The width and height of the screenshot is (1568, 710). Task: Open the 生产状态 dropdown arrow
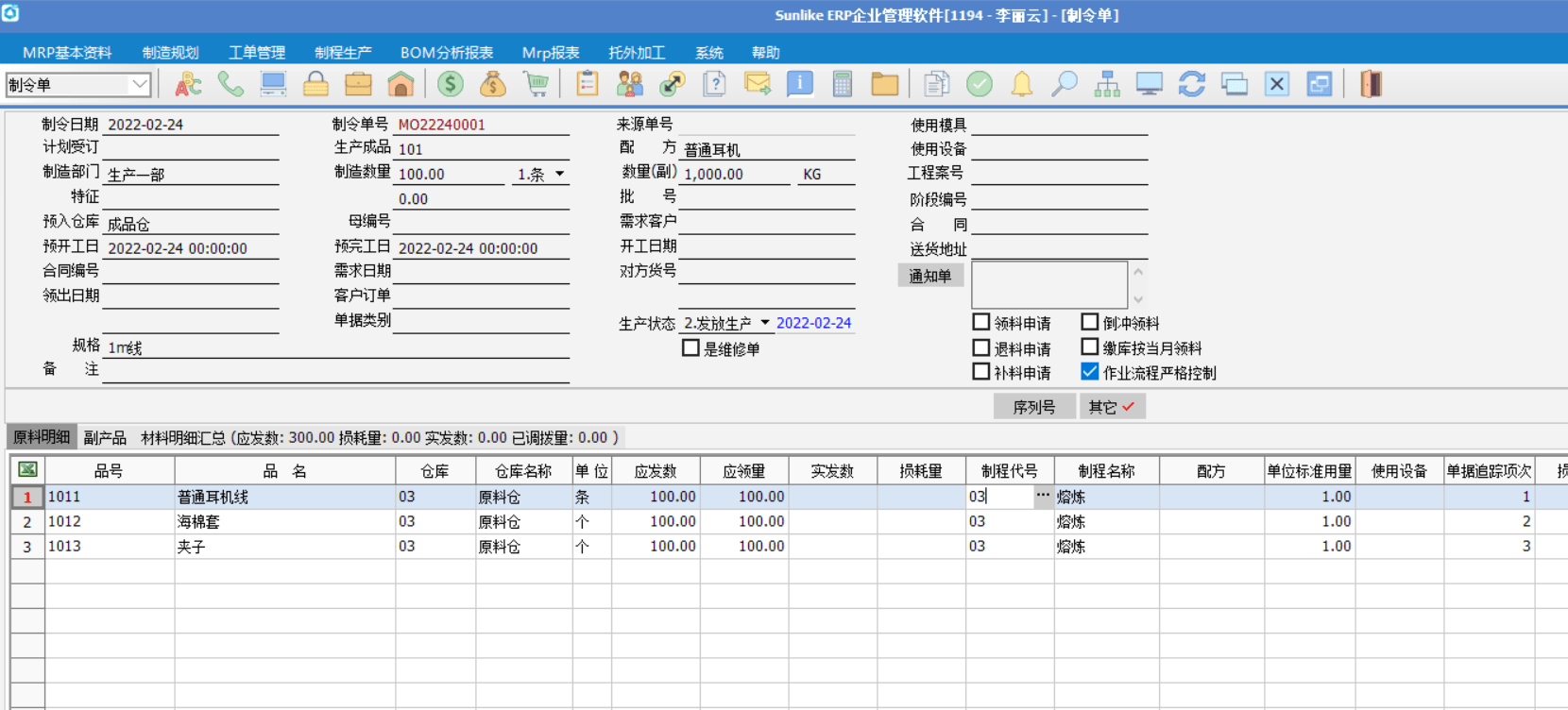(764, 323)
